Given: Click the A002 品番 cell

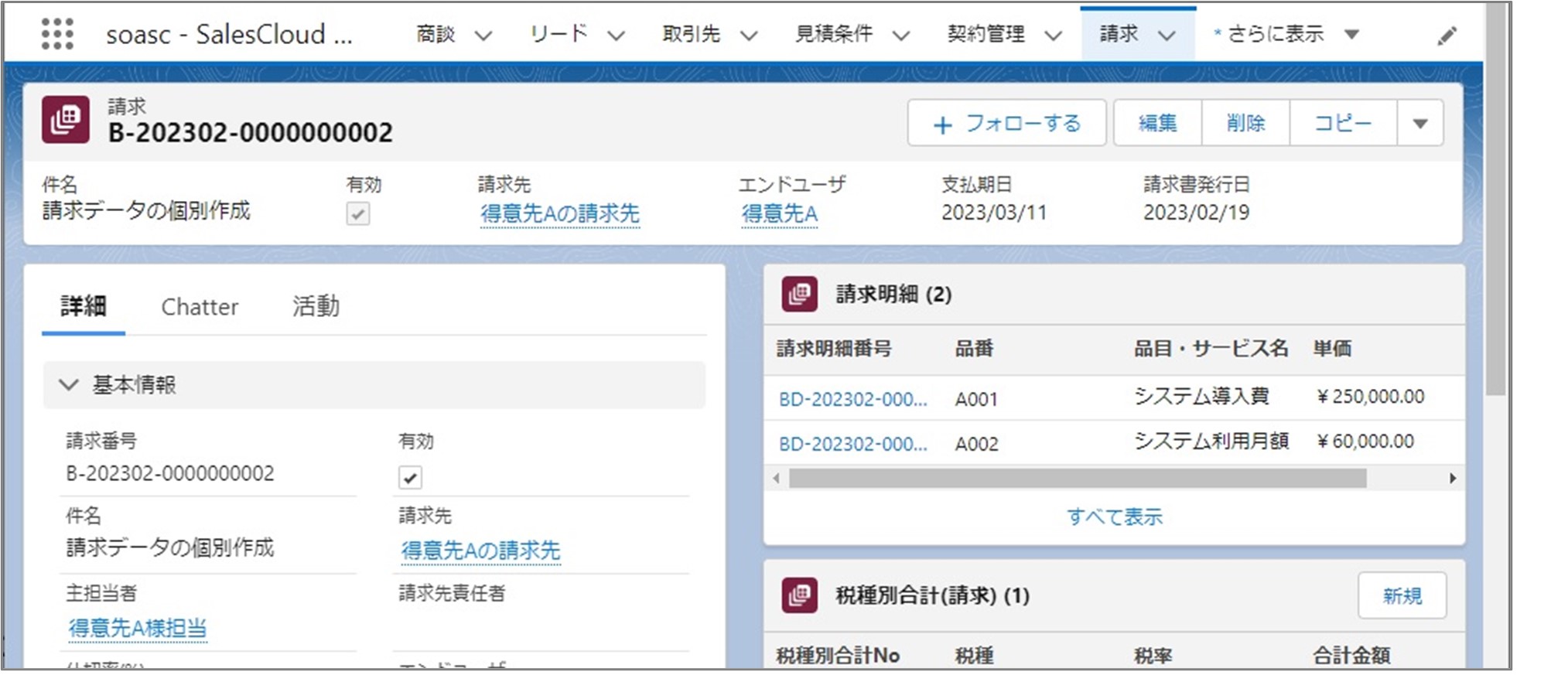Looking at the screenshot, I should point(977,445).
